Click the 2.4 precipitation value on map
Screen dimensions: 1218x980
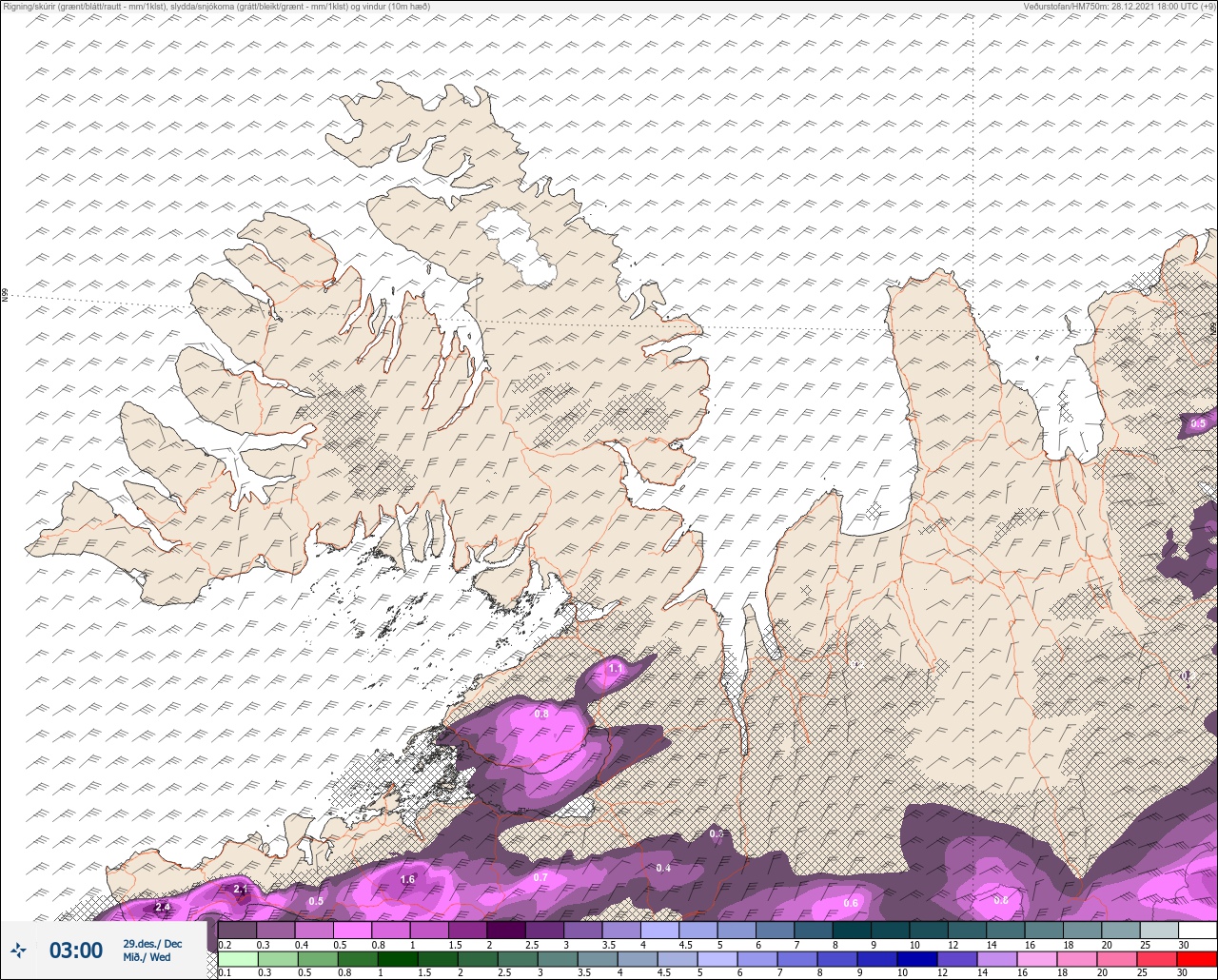163,907
